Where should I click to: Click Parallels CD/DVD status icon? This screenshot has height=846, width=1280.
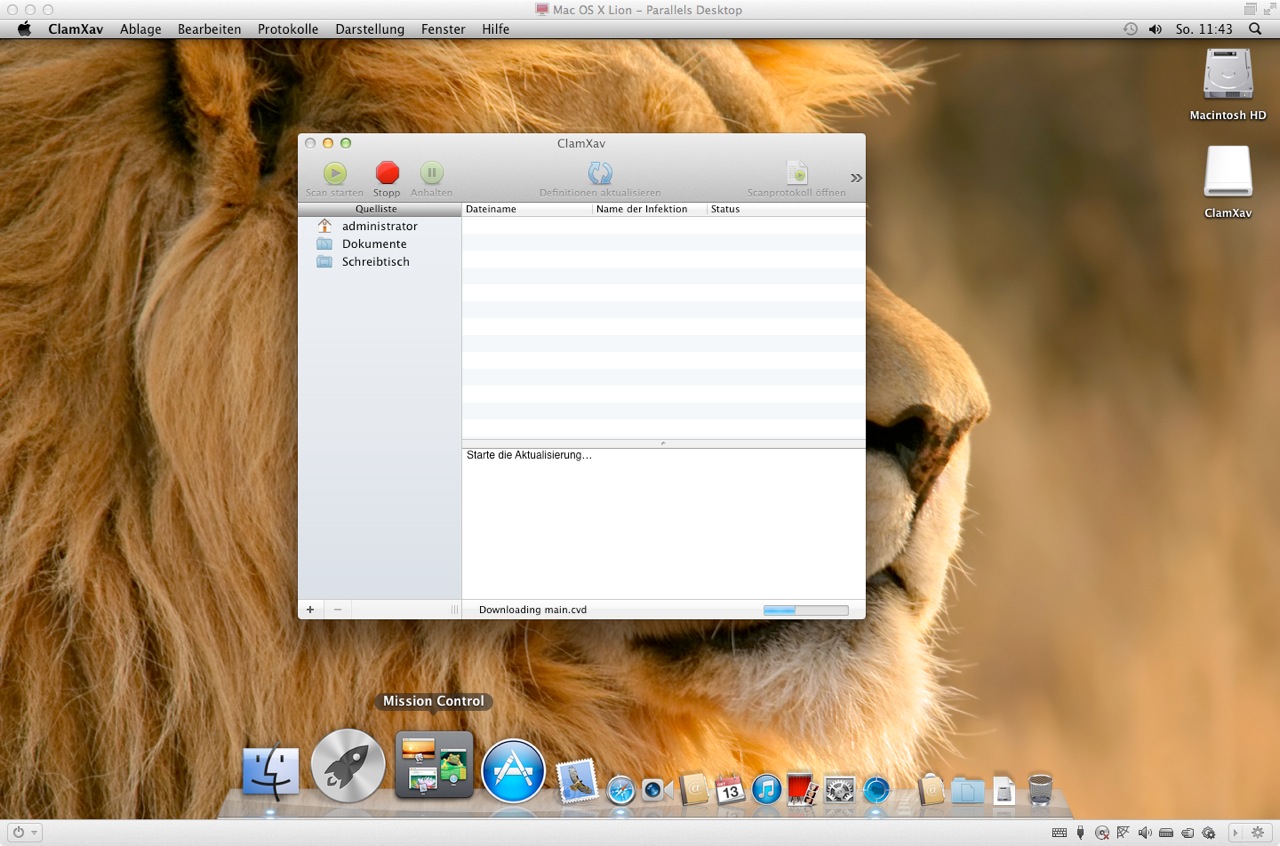(1101, 832)
